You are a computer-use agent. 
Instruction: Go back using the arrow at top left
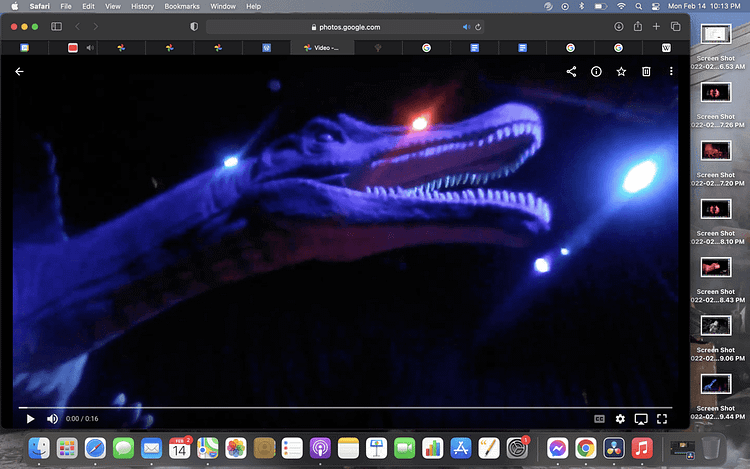click(19, 72)
